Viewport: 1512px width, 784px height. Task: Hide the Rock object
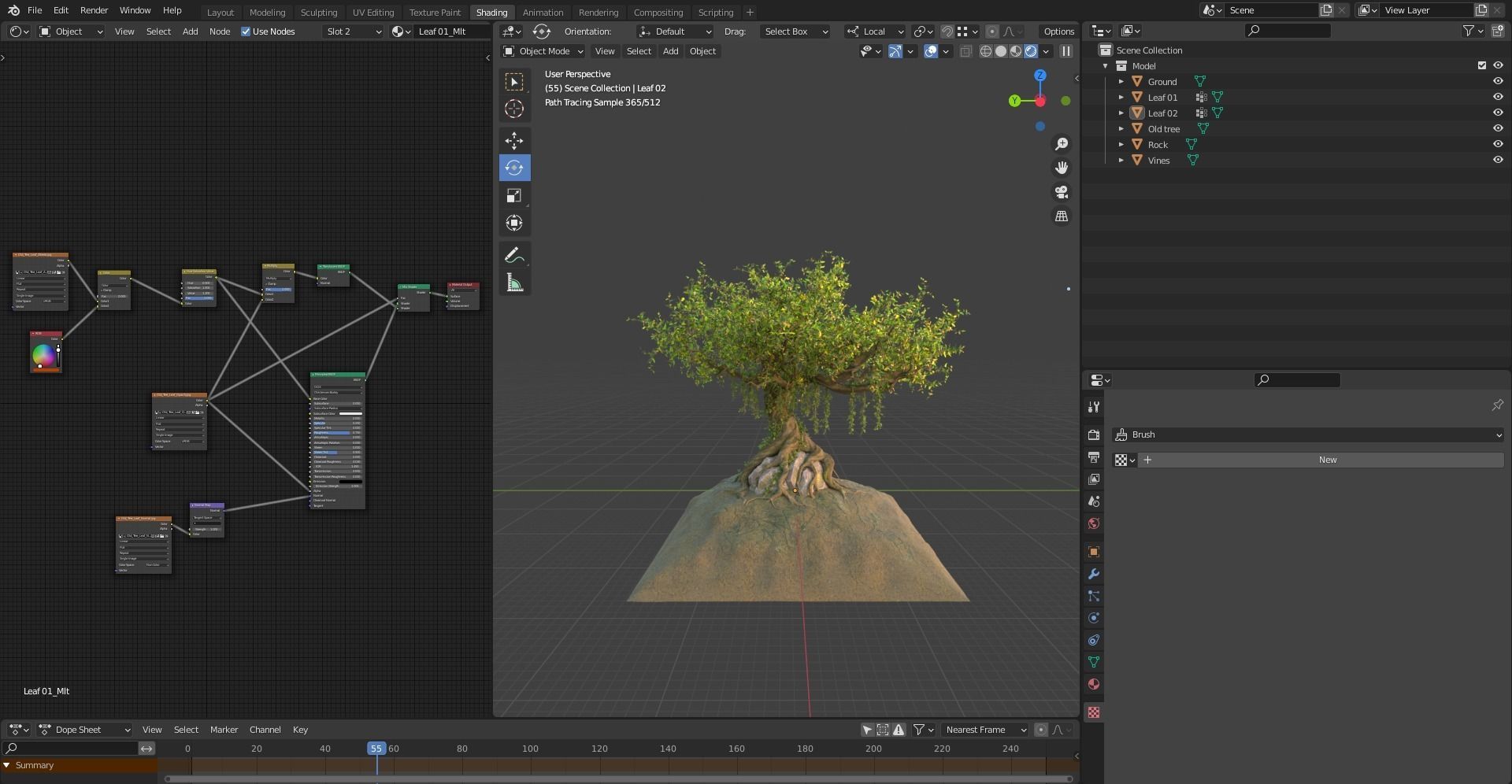click(1497, 144)
